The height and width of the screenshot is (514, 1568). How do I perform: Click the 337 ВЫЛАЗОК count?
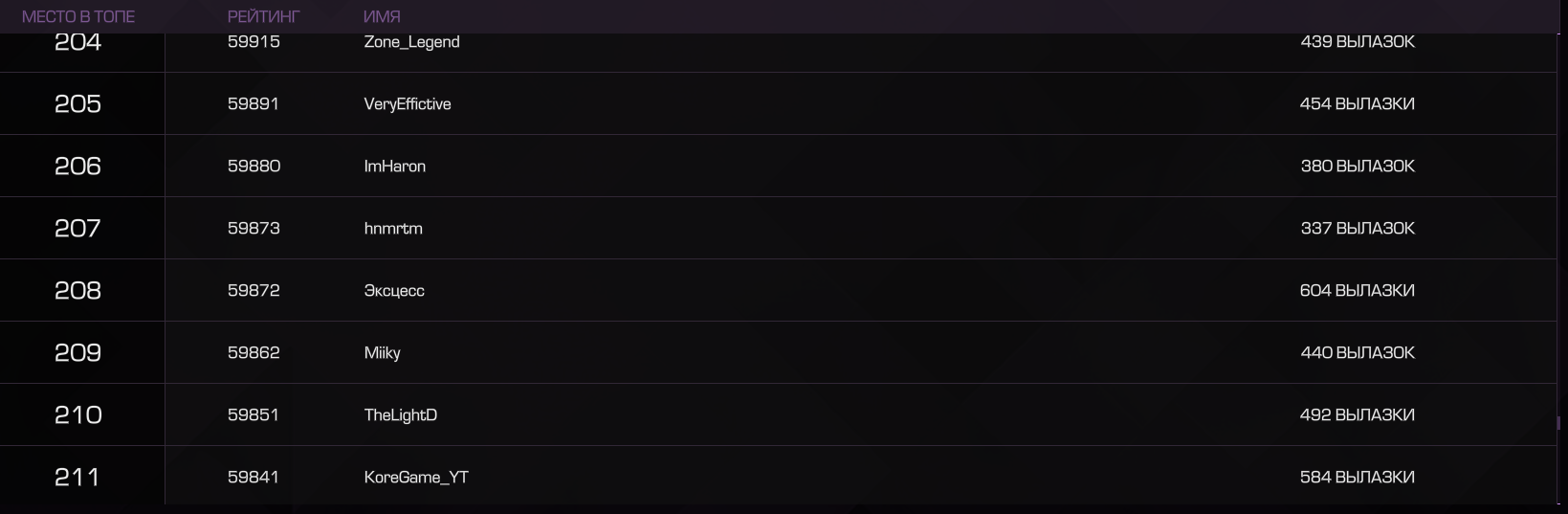1358,229
